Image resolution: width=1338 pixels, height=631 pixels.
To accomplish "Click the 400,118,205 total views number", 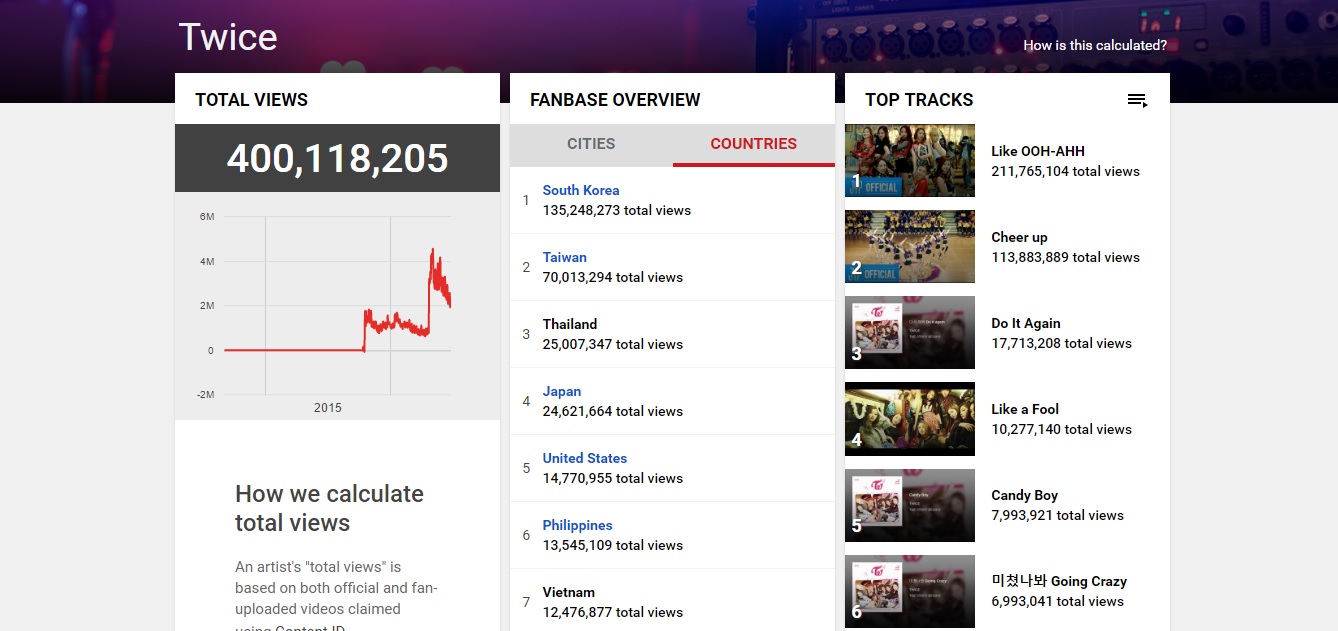I will point(337,158).
